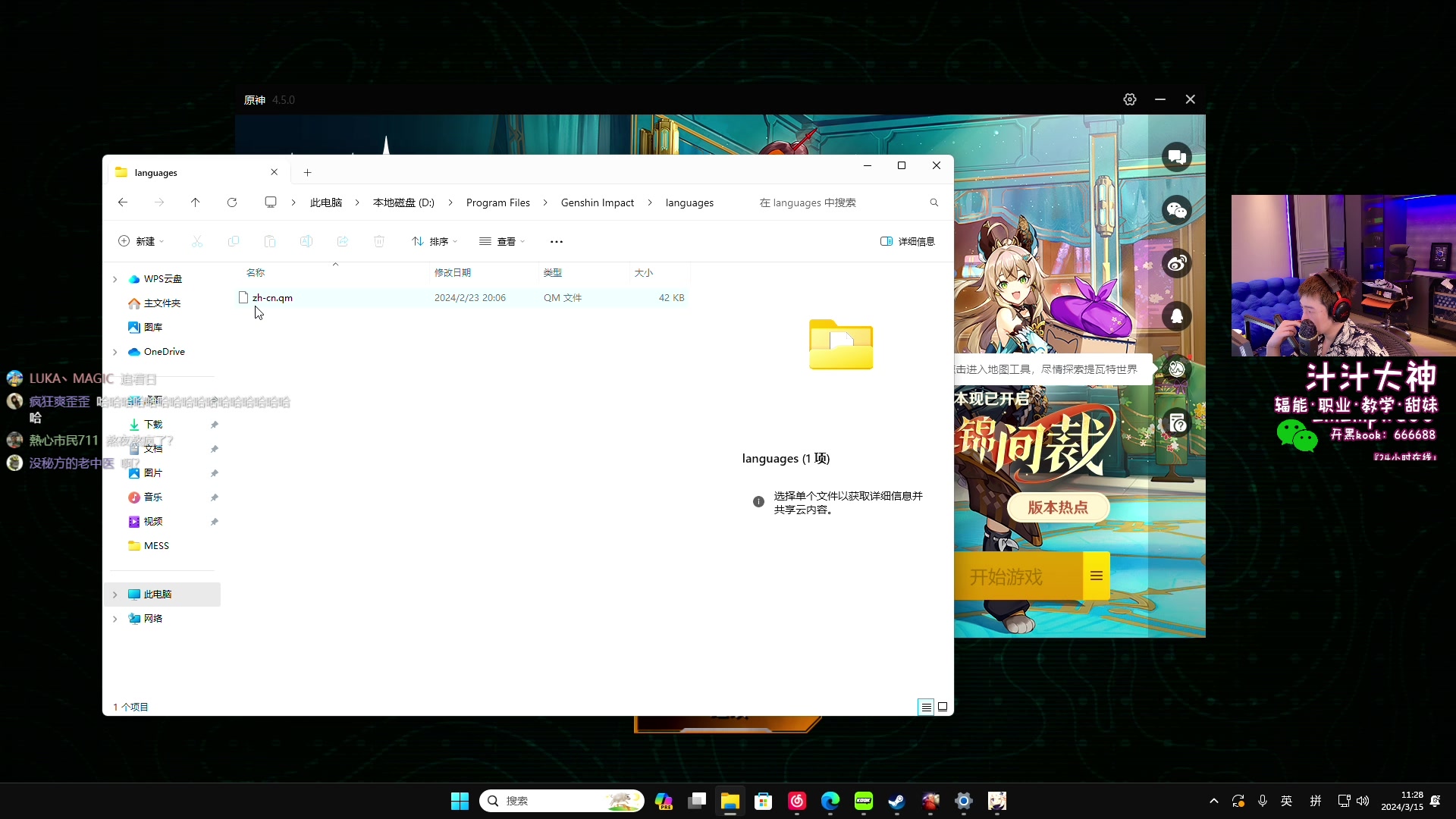The image size is (1456, 819).
Task: Sort by 修改日期 column header
Action: (453, 273)
